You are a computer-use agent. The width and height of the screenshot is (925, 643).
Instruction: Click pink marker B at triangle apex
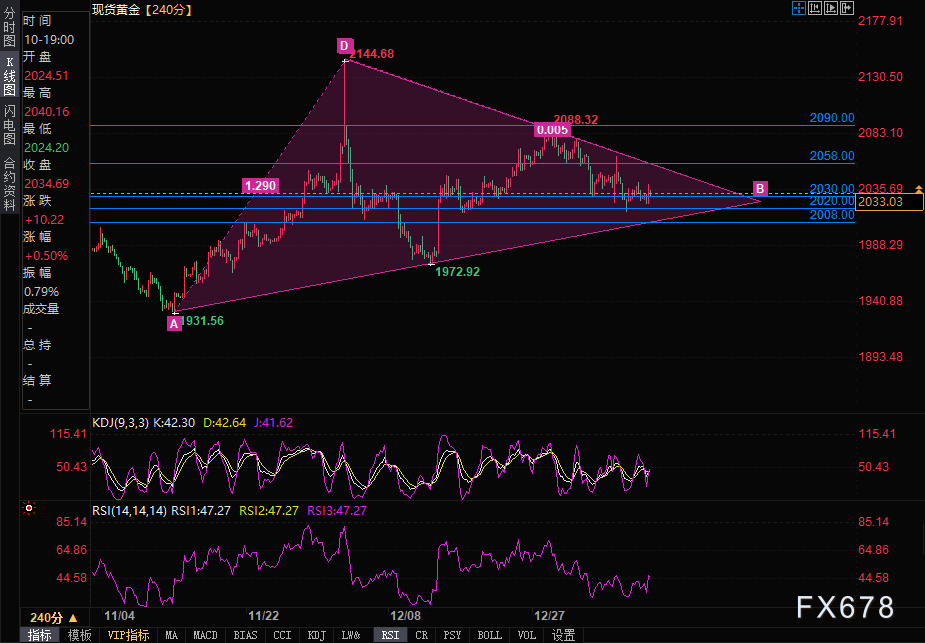tap(760, 188)
